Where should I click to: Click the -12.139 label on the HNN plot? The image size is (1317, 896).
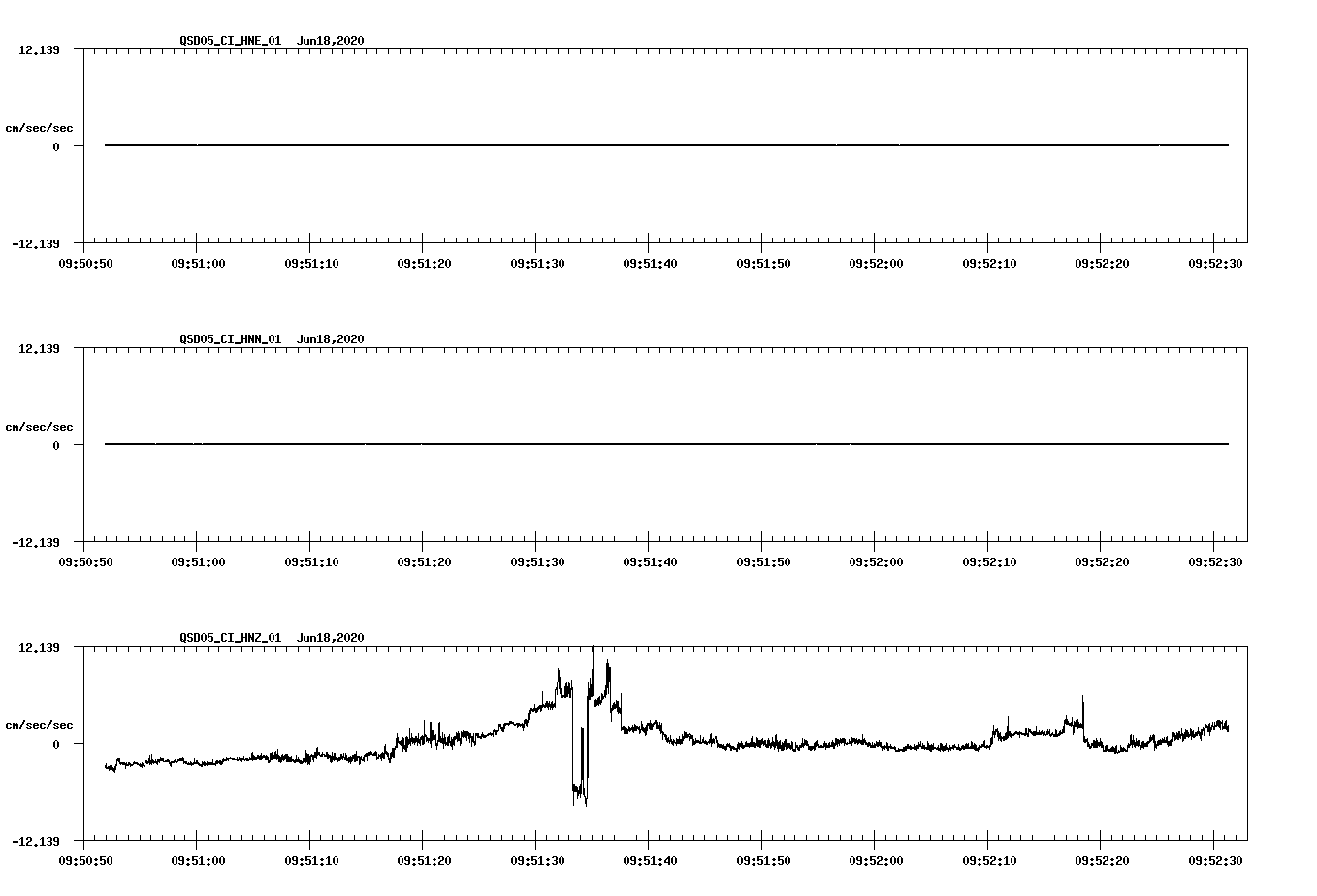click(x=36, y=542)
